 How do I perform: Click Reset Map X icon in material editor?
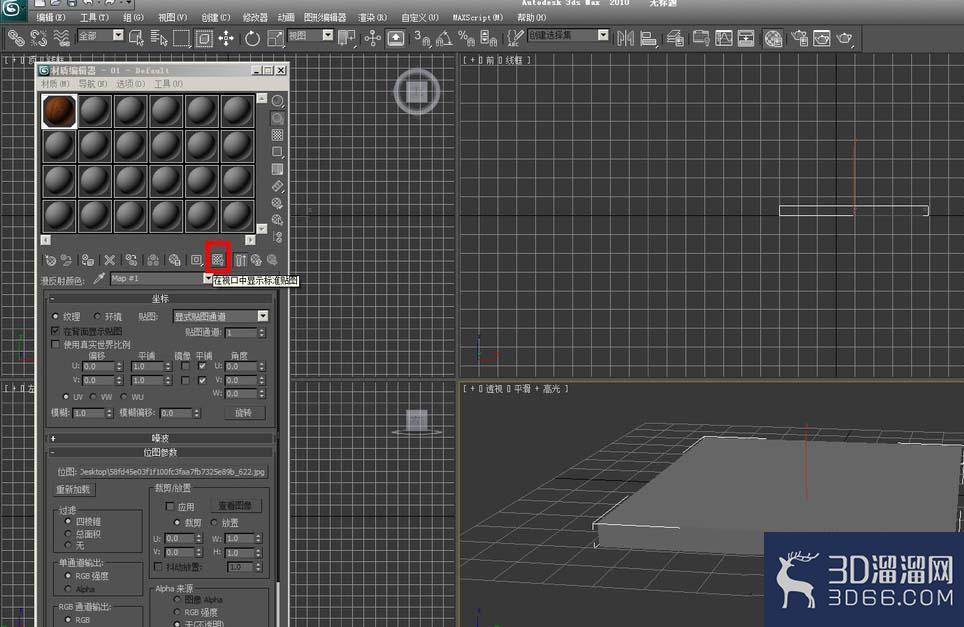(109, 261)
